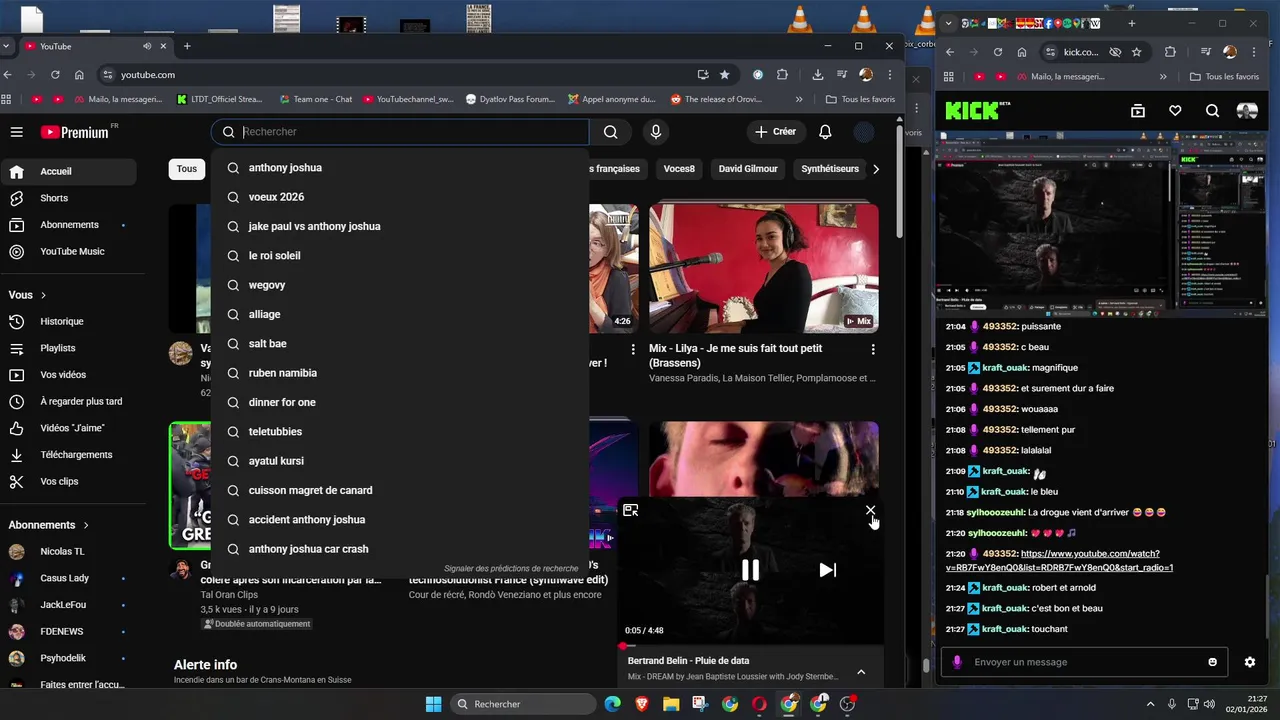Open browser extensions puzzle icon

tap(783, 75)
